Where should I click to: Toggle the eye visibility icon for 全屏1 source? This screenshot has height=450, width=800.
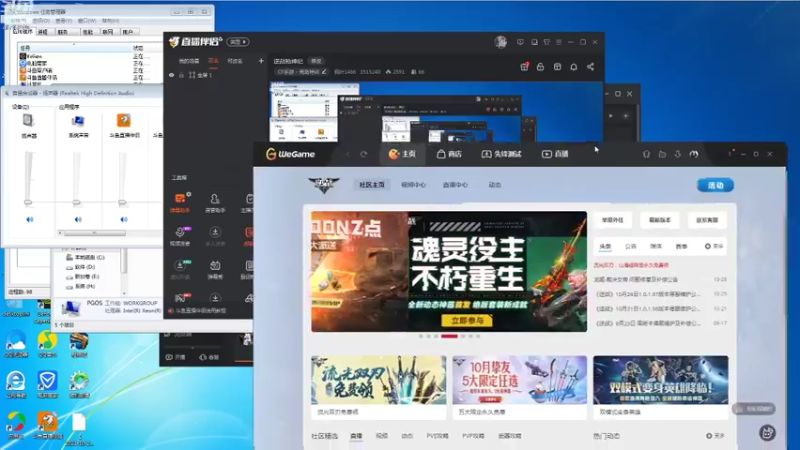pos(171,75)
